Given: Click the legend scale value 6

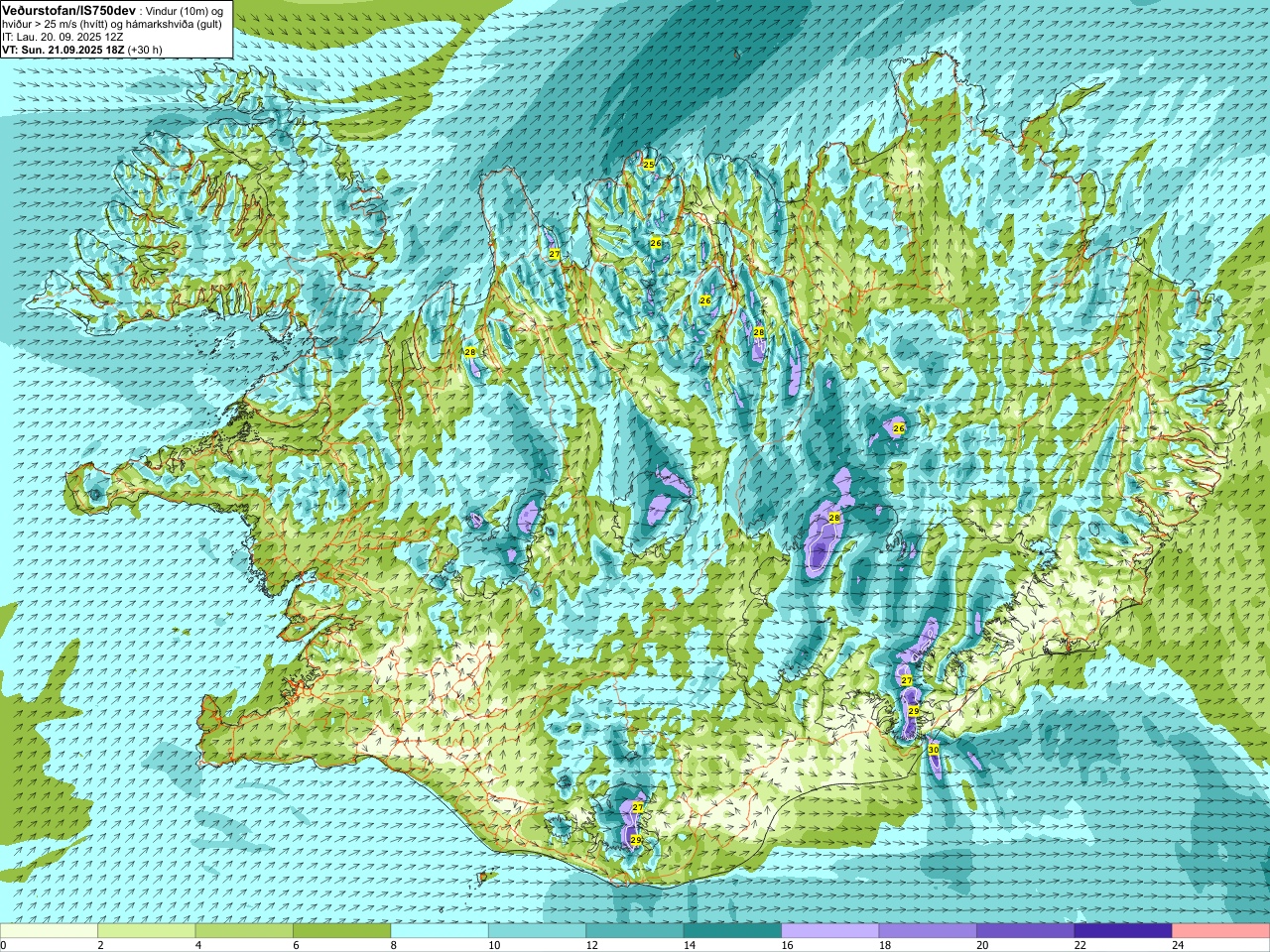Looking at the screenshot, I should [x=296, y=945].
